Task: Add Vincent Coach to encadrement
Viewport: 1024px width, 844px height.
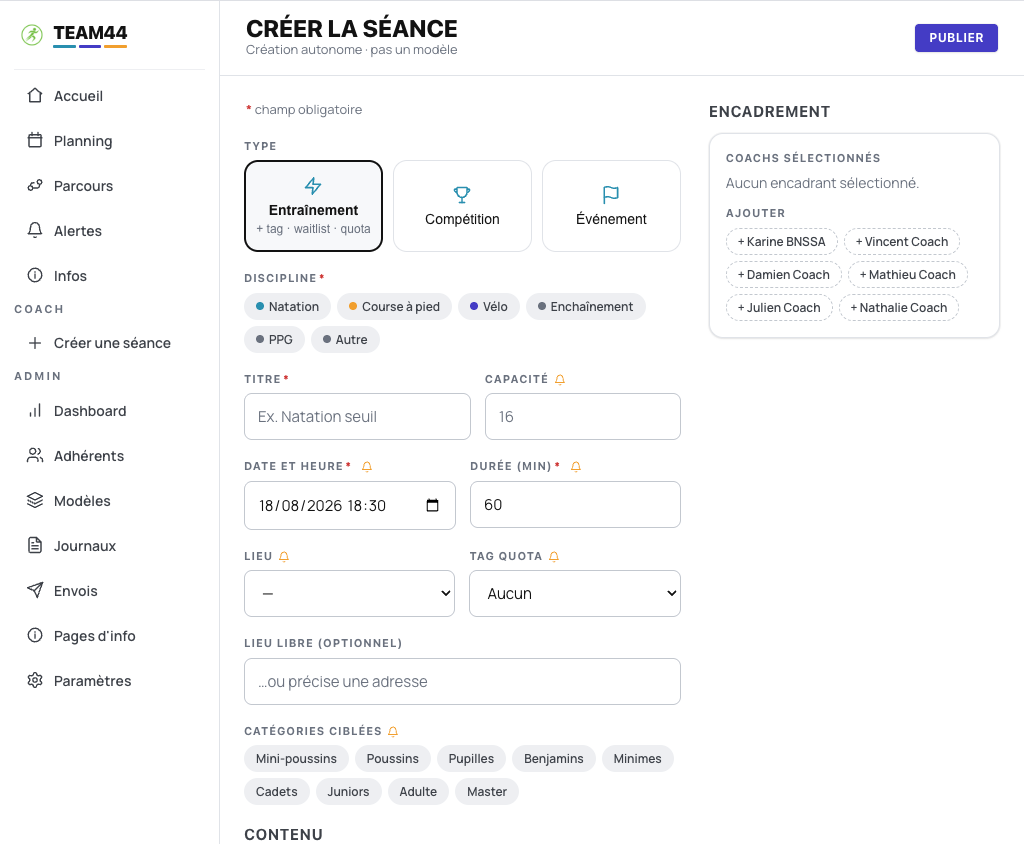Action: (902, 242)
